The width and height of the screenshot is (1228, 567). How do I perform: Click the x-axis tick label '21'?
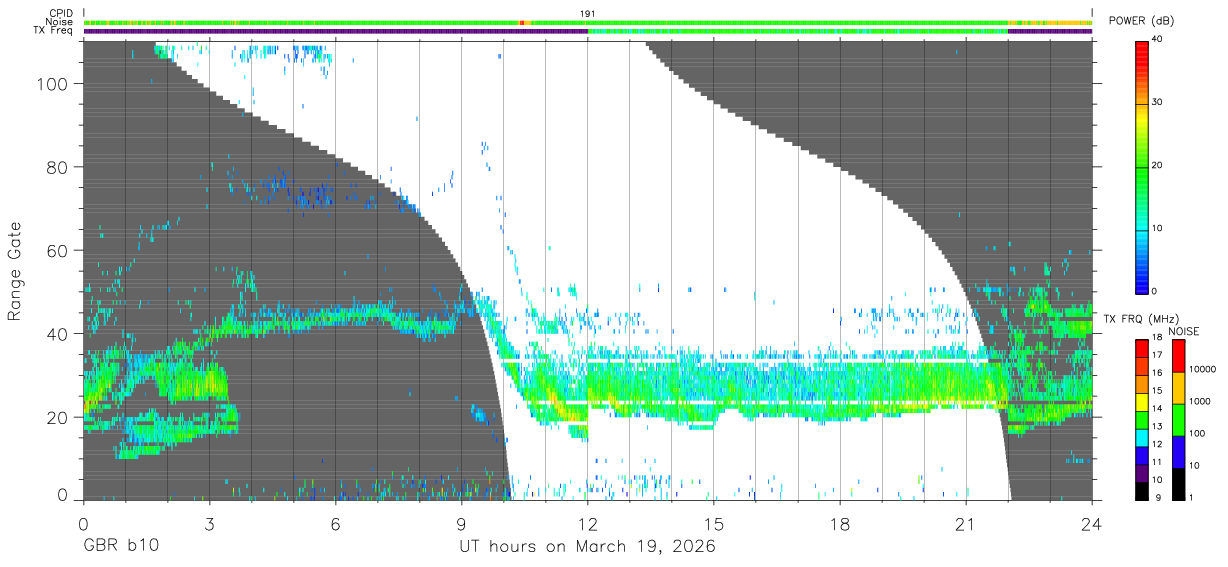coord(966,523)
